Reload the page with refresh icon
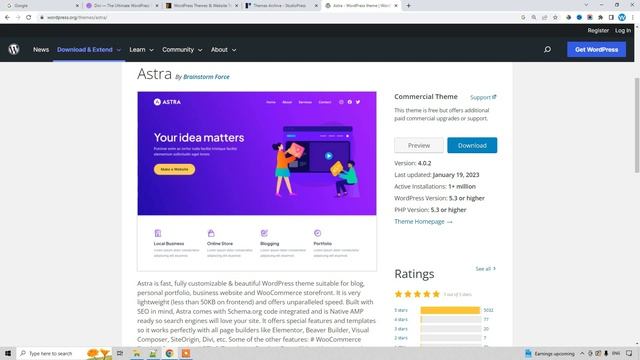Image resolution: width=640 pixels, height=360 pixels. click(x=29, y=18)
